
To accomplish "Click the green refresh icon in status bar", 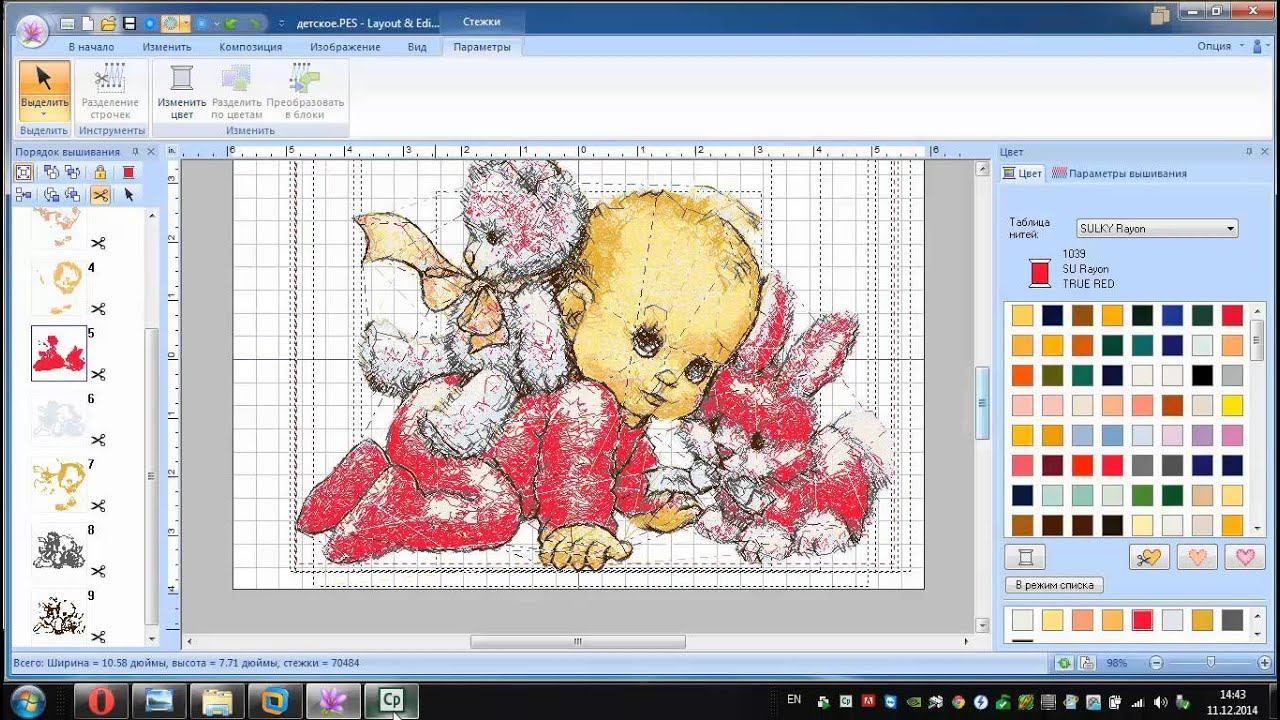I will 1064,663.
